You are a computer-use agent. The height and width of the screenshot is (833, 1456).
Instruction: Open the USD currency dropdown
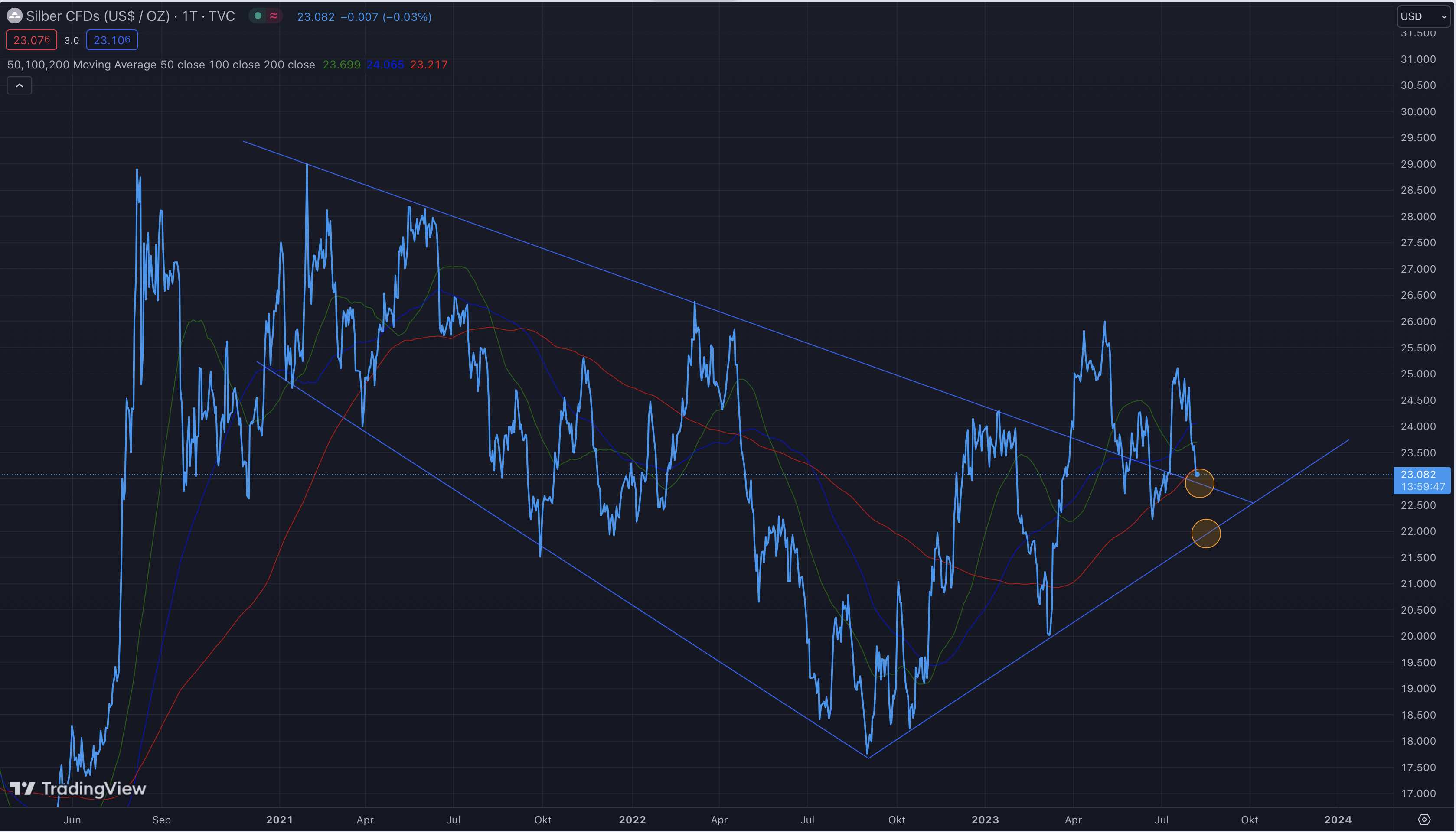(1423, 16)
